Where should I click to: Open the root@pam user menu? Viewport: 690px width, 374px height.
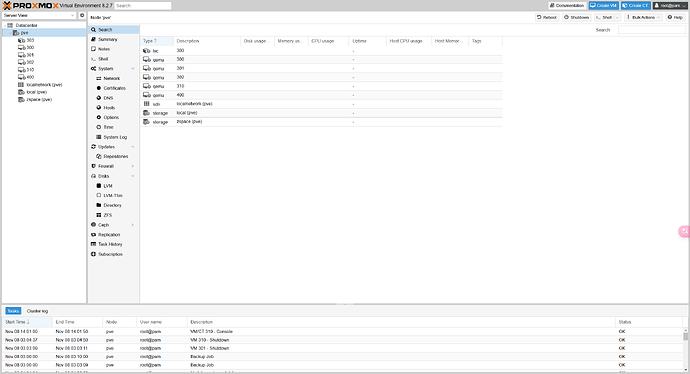point(670,5)
